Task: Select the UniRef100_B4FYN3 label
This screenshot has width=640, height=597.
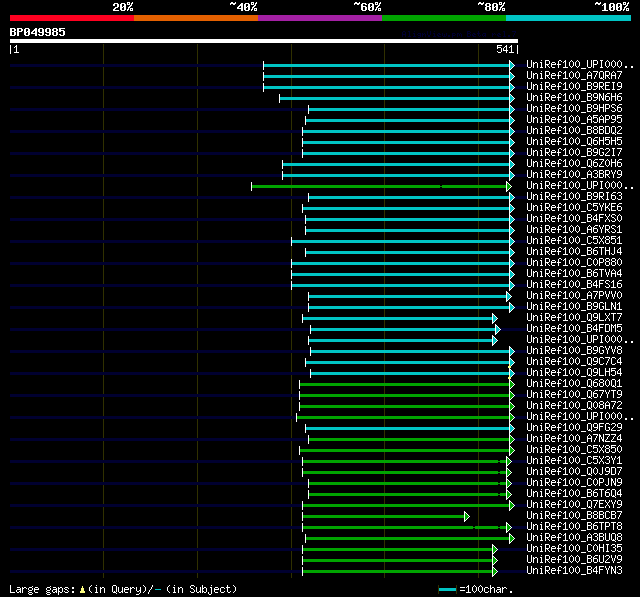Action: (x=574, y=571)
